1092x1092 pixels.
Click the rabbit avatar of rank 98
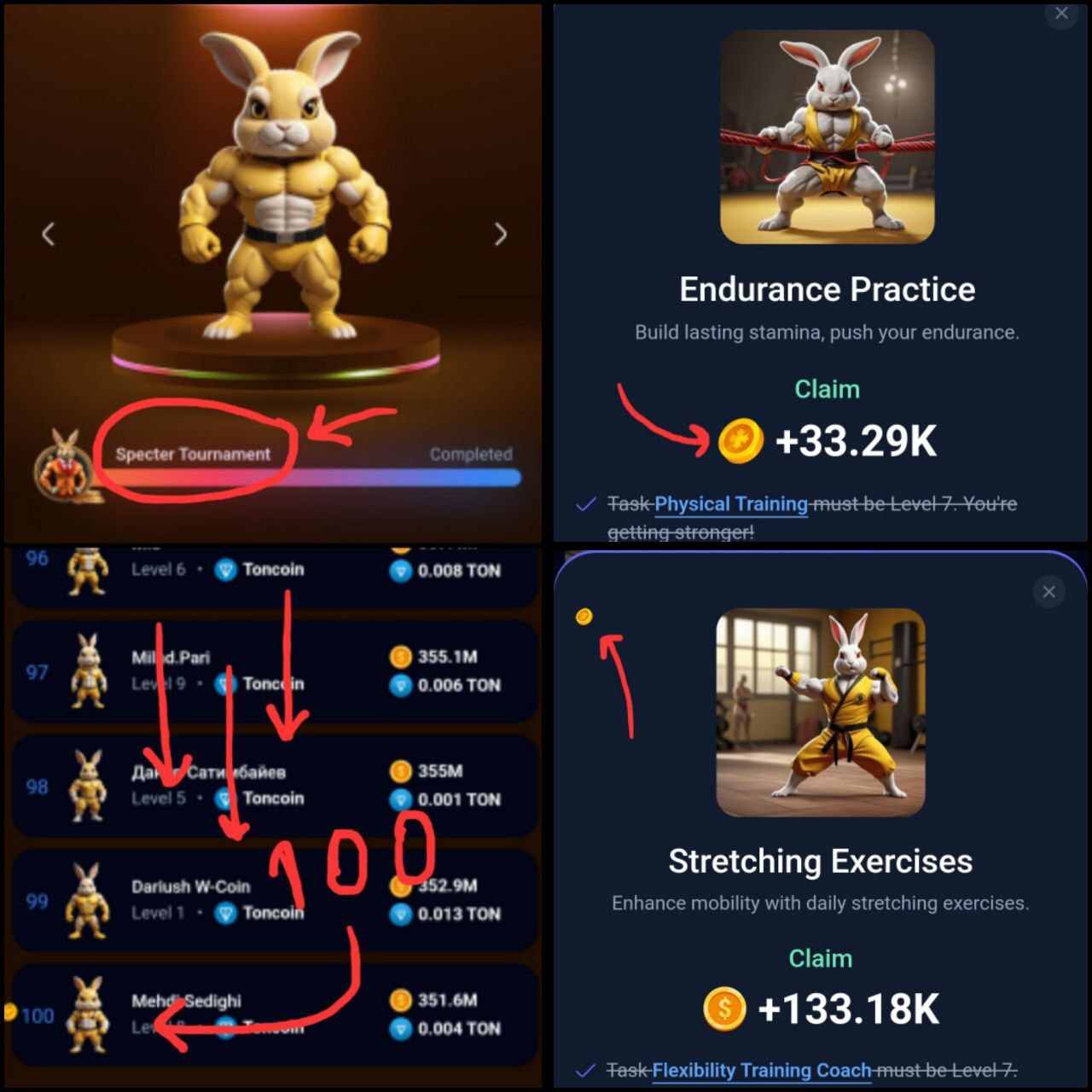pos(88,786)
